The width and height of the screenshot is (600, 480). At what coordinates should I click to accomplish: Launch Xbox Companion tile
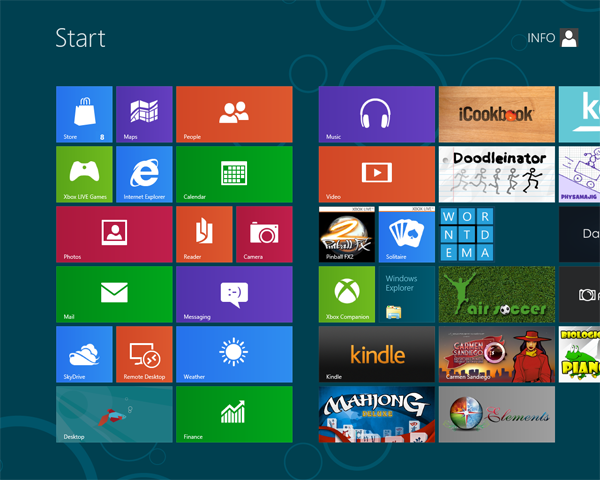(x=347, y=294)
